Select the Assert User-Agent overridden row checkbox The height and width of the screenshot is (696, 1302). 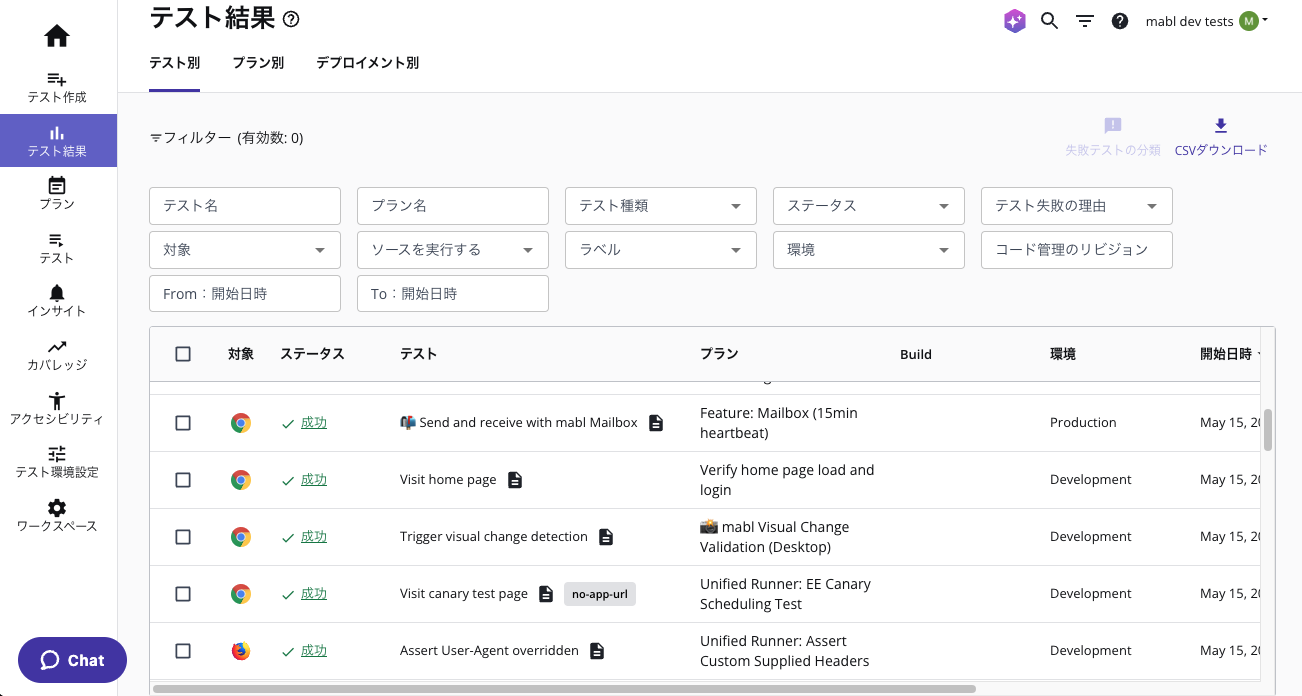(183, 651)
